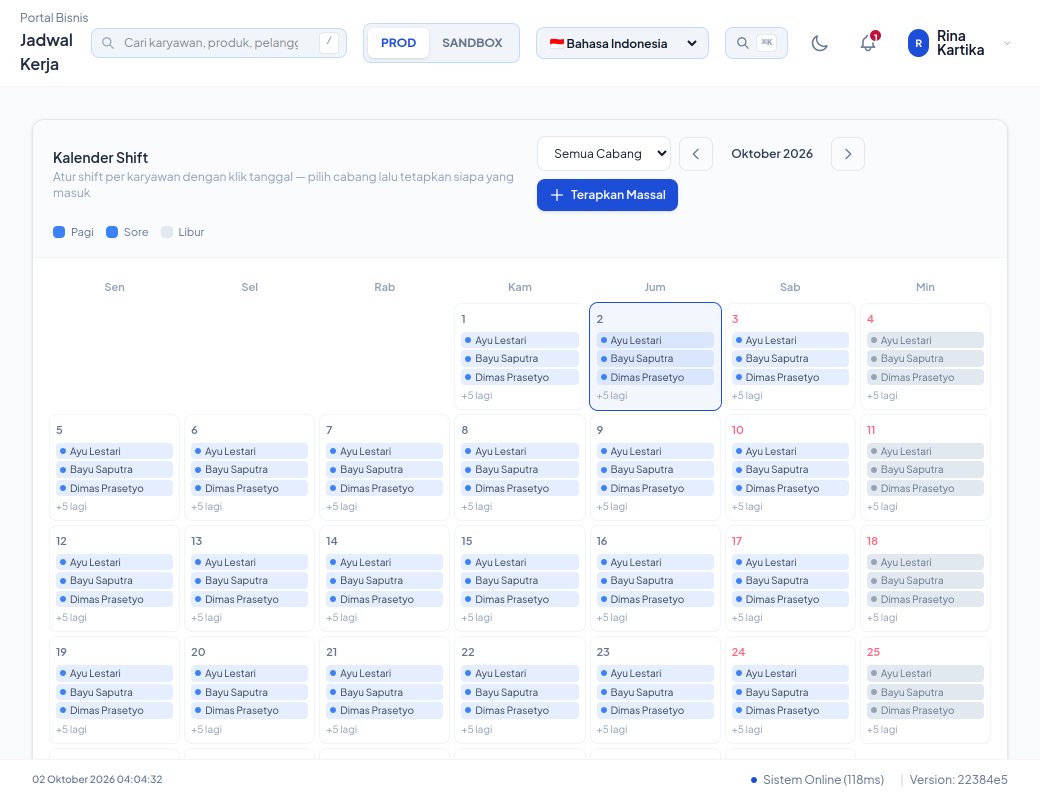
Task: Click Bayu Saputra shift on day 8
Action: [x=519, y=470]
